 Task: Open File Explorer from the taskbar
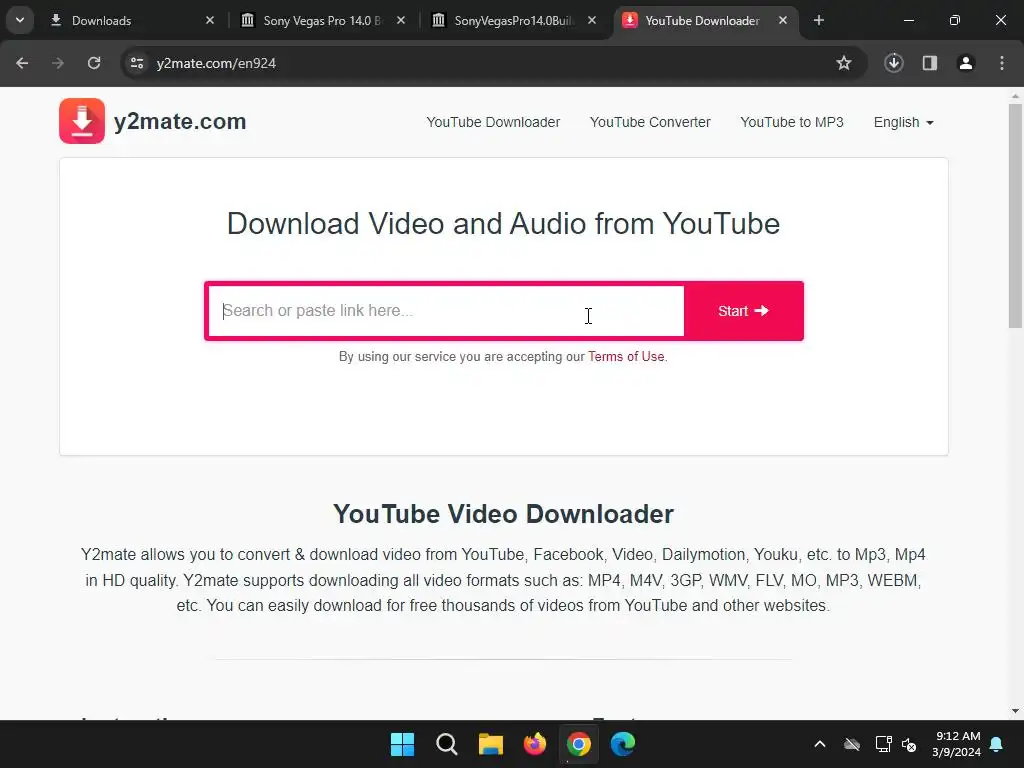[x=490, y=744]
